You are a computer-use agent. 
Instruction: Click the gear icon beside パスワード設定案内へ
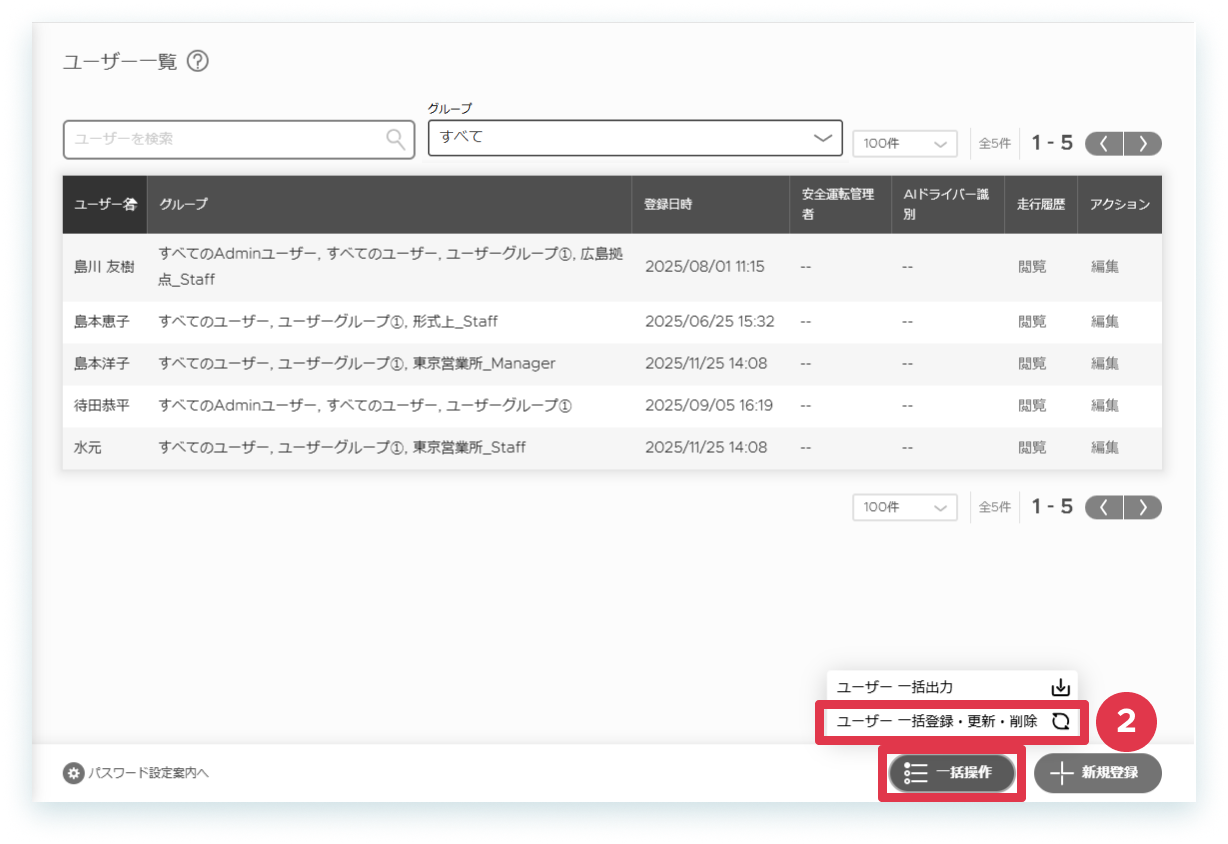pyautogui.click(x=73, y=773)
